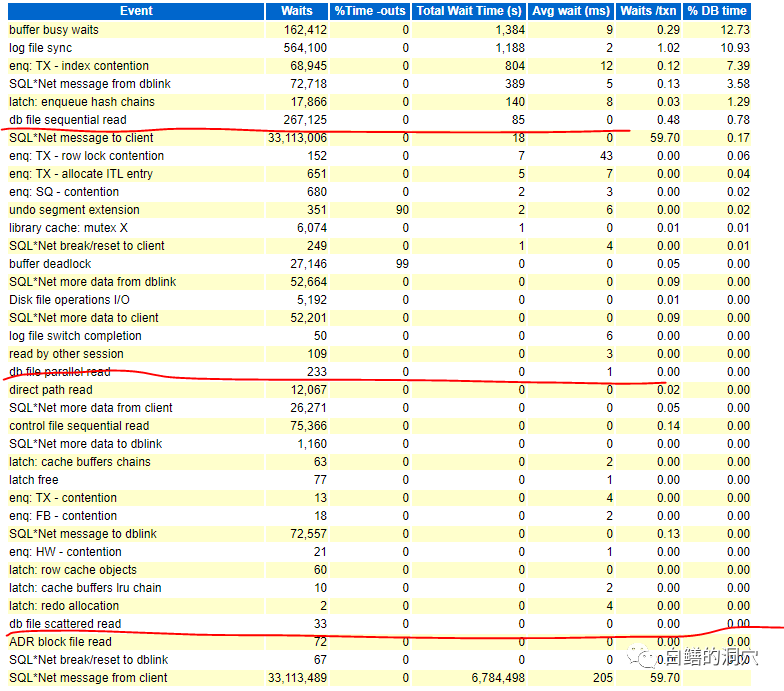
Task: Select the db file sequential read row
Action: 68,120
